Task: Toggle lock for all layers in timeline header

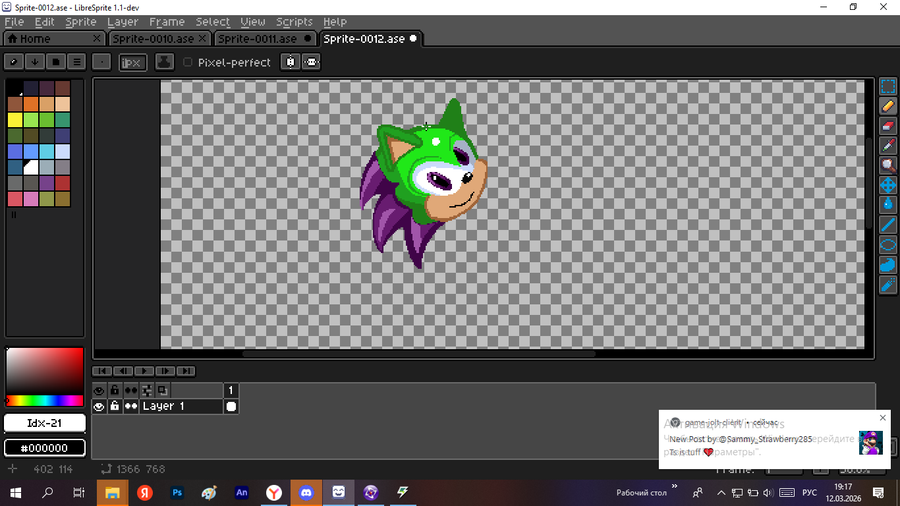Action: 115,391
